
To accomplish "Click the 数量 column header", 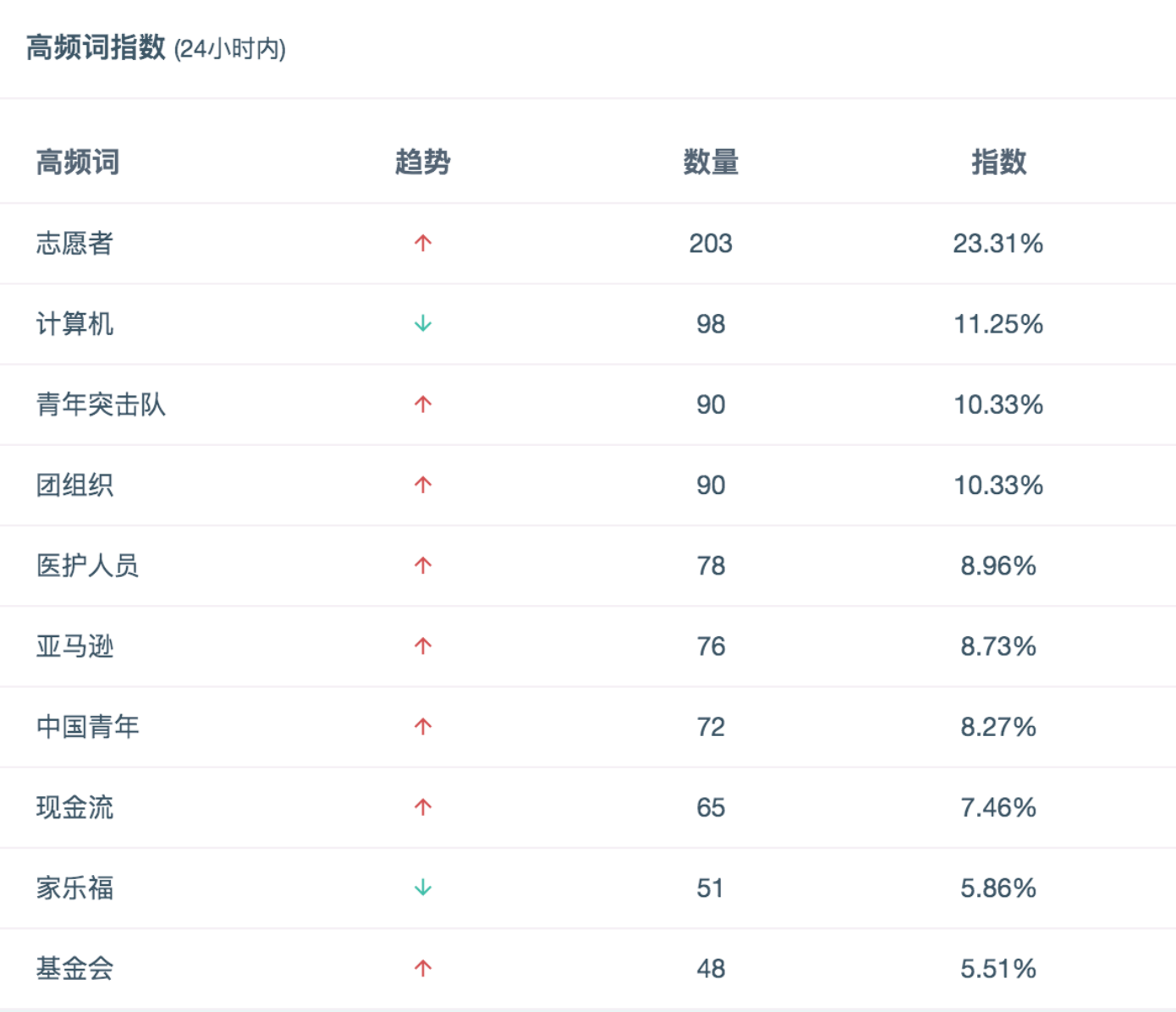I will click(x=711, y=162).
